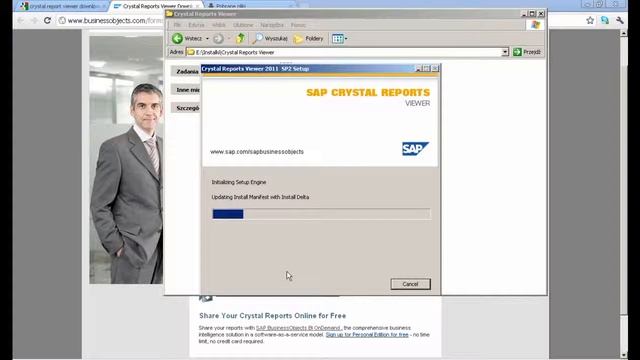
Task: Open the Explorer views dropdown button
Action: (x=340, y=39)
